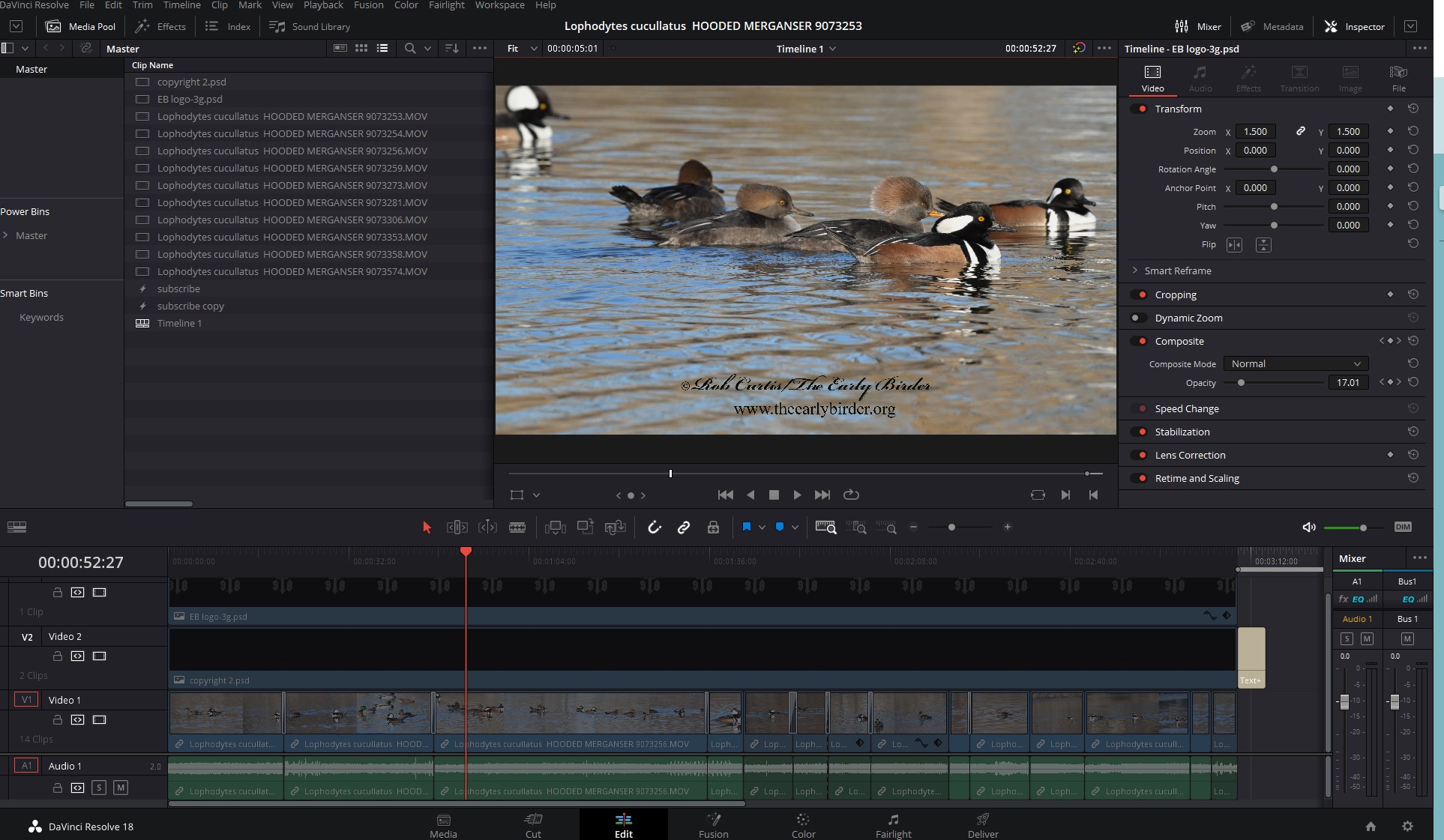Open the Timeline View Options icon
Image resolution: width=1444 pixels, height=840 pixels.
tap(16, 527)
